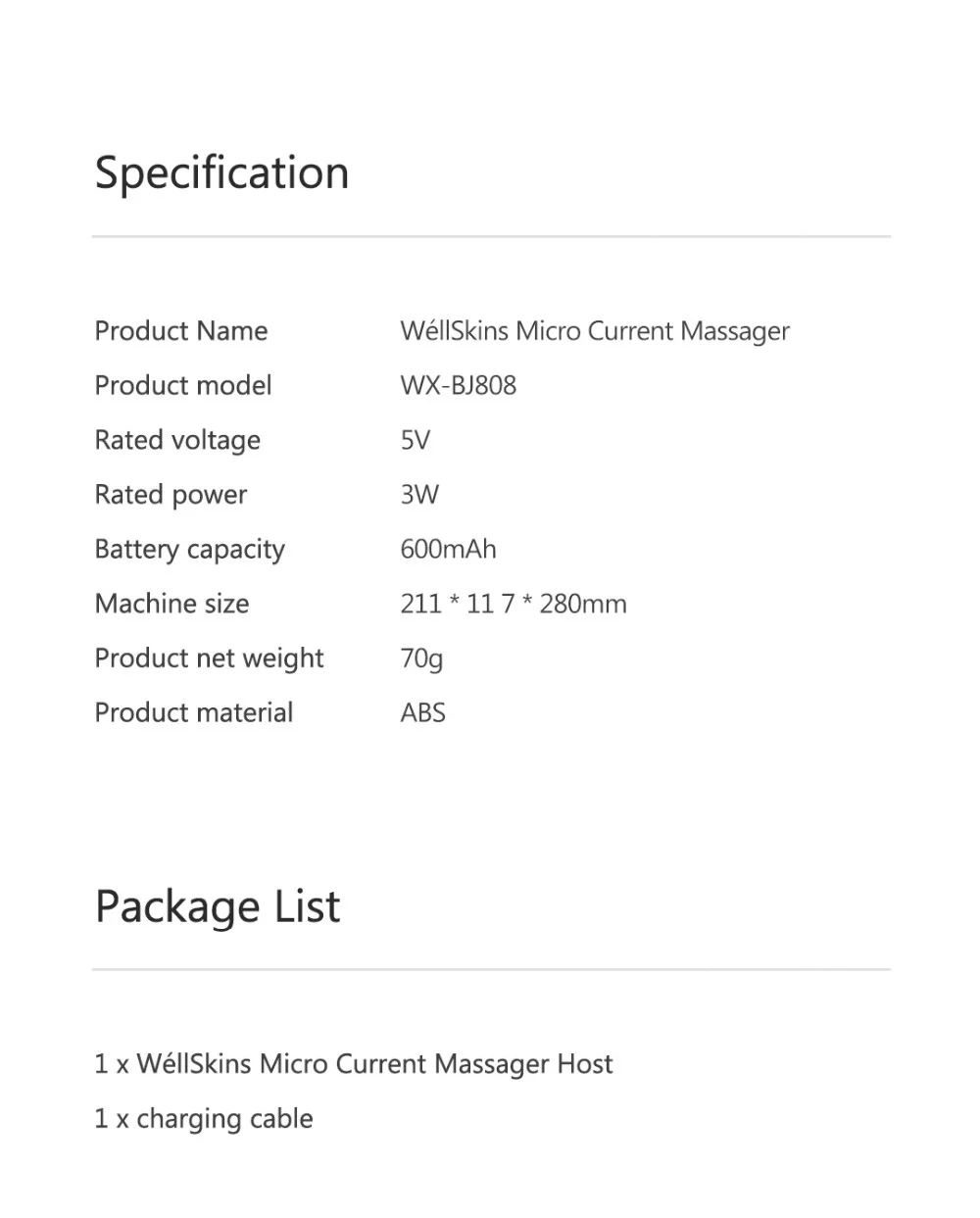This screenshot has width=980, height=1218.
Task: Select the Product net weight label
Action: (x=209, y=659)
